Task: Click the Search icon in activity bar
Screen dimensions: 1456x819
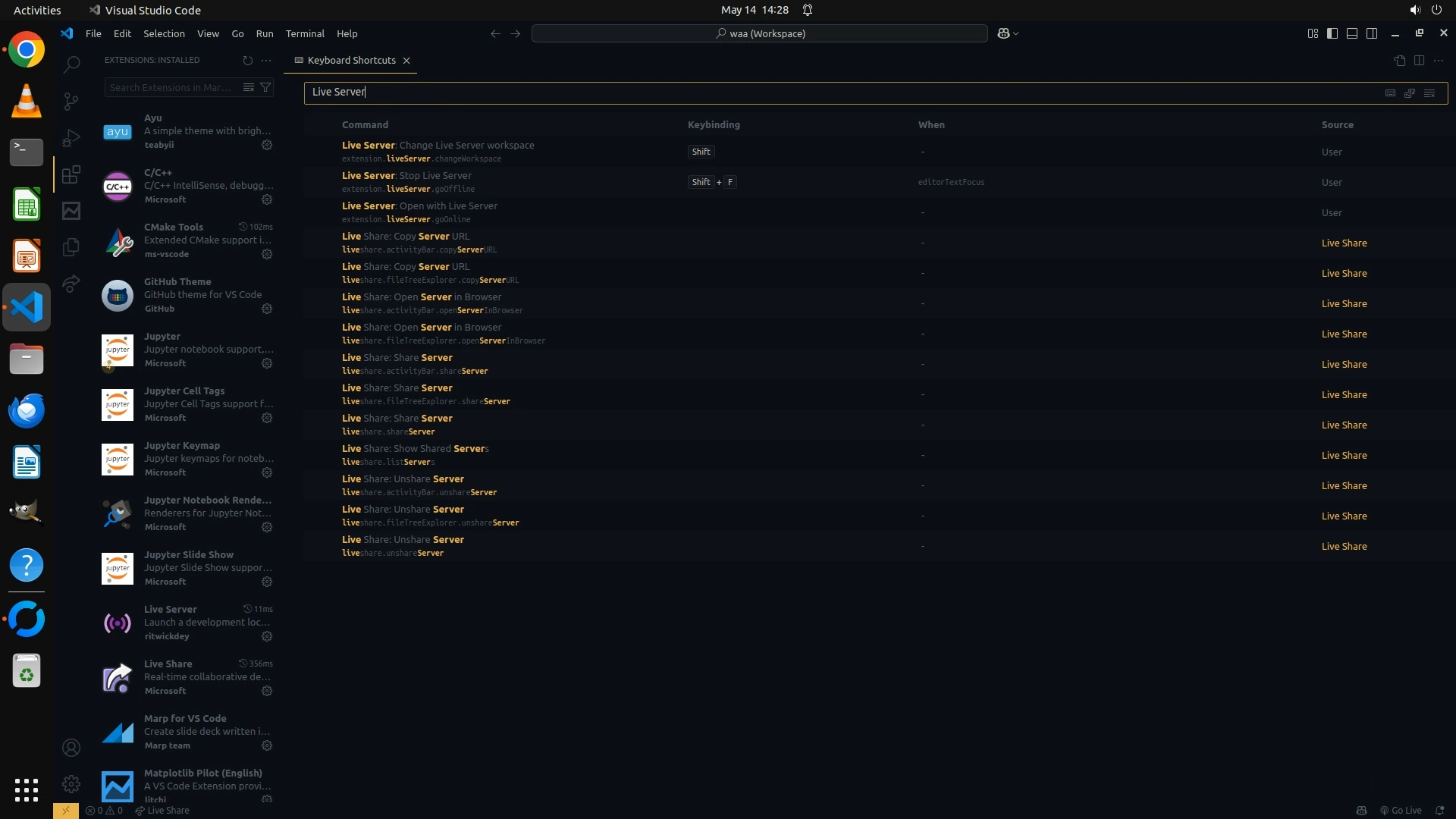Action: coord(71,64)
